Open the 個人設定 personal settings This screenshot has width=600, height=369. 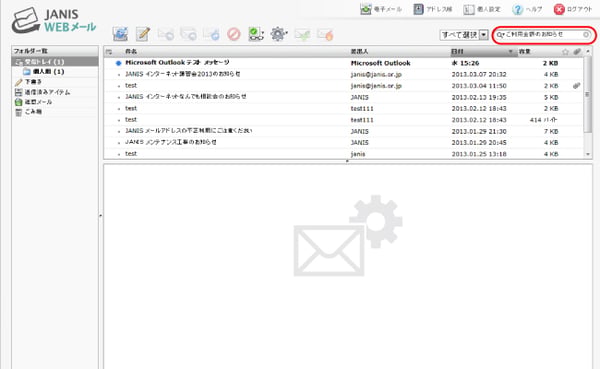pos(482,9)
